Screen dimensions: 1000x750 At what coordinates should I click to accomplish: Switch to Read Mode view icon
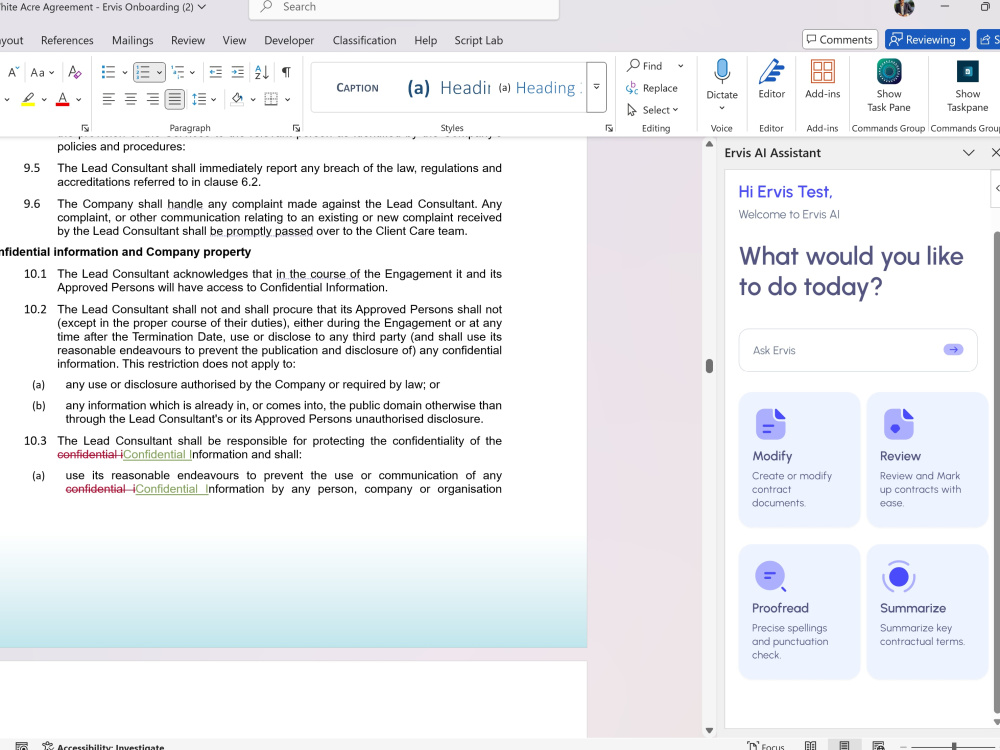tap(810, 746)
